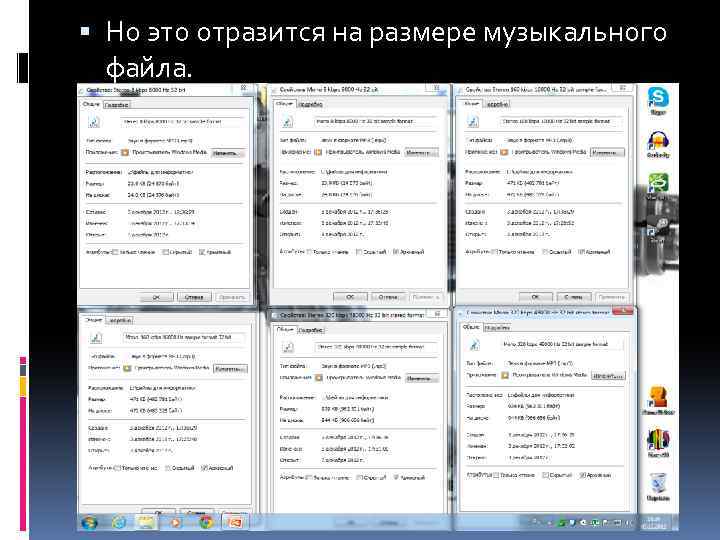Confirm with OK in Mono 8 kbps dialog
The image size is (720, 540).
pos(350,298)
